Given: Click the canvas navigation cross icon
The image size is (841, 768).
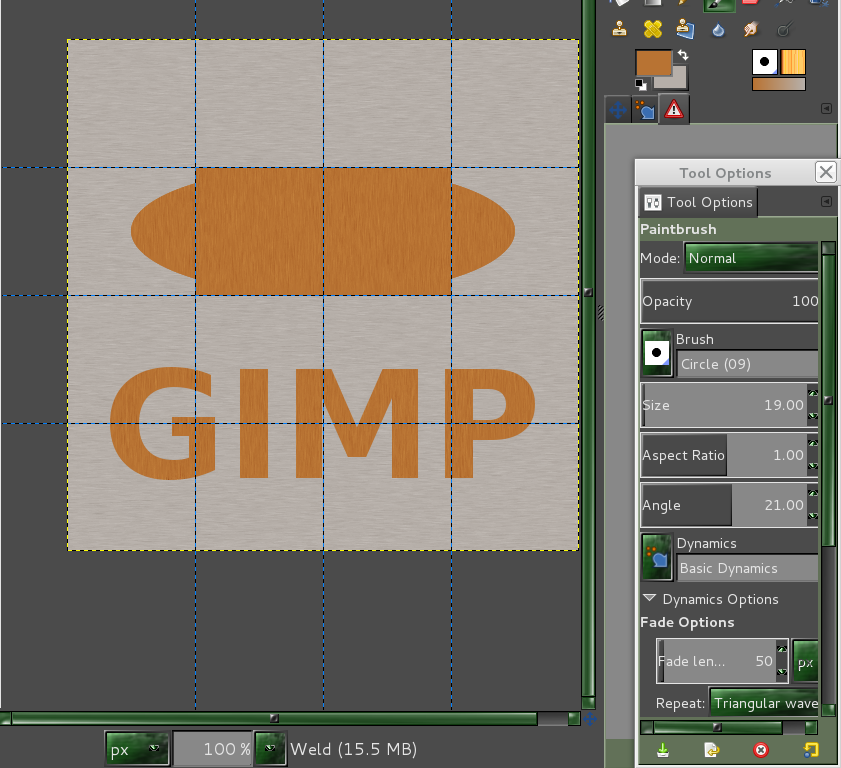Looking at the screenshot, I should (x=589, y=719).
